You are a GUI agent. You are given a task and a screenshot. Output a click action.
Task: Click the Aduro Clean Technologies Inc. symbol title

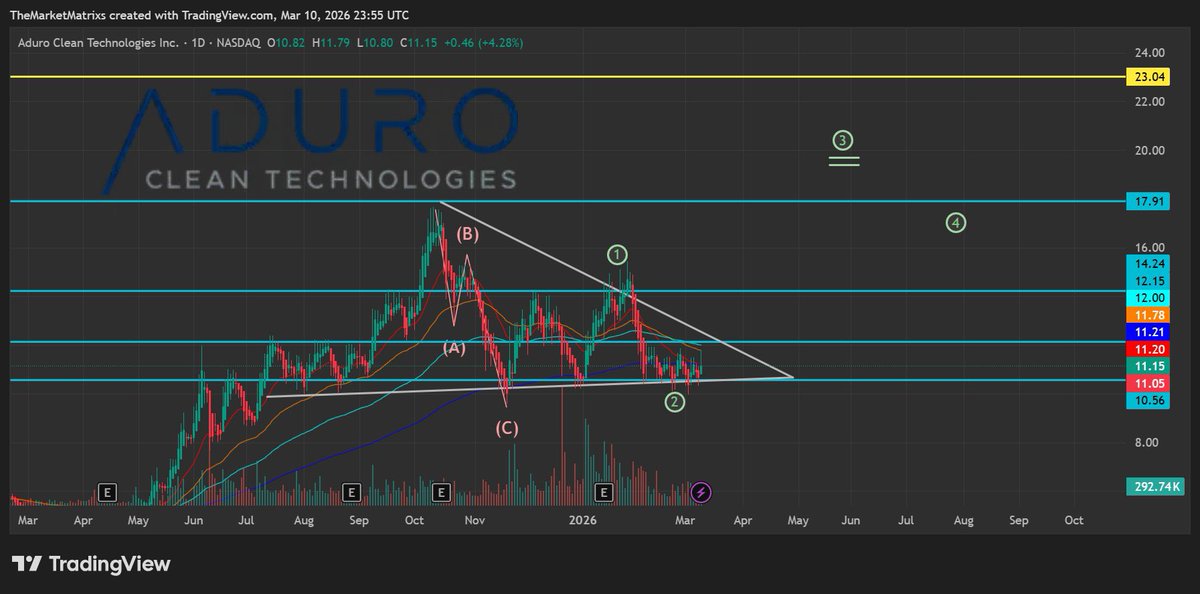(x=96, y=43)
